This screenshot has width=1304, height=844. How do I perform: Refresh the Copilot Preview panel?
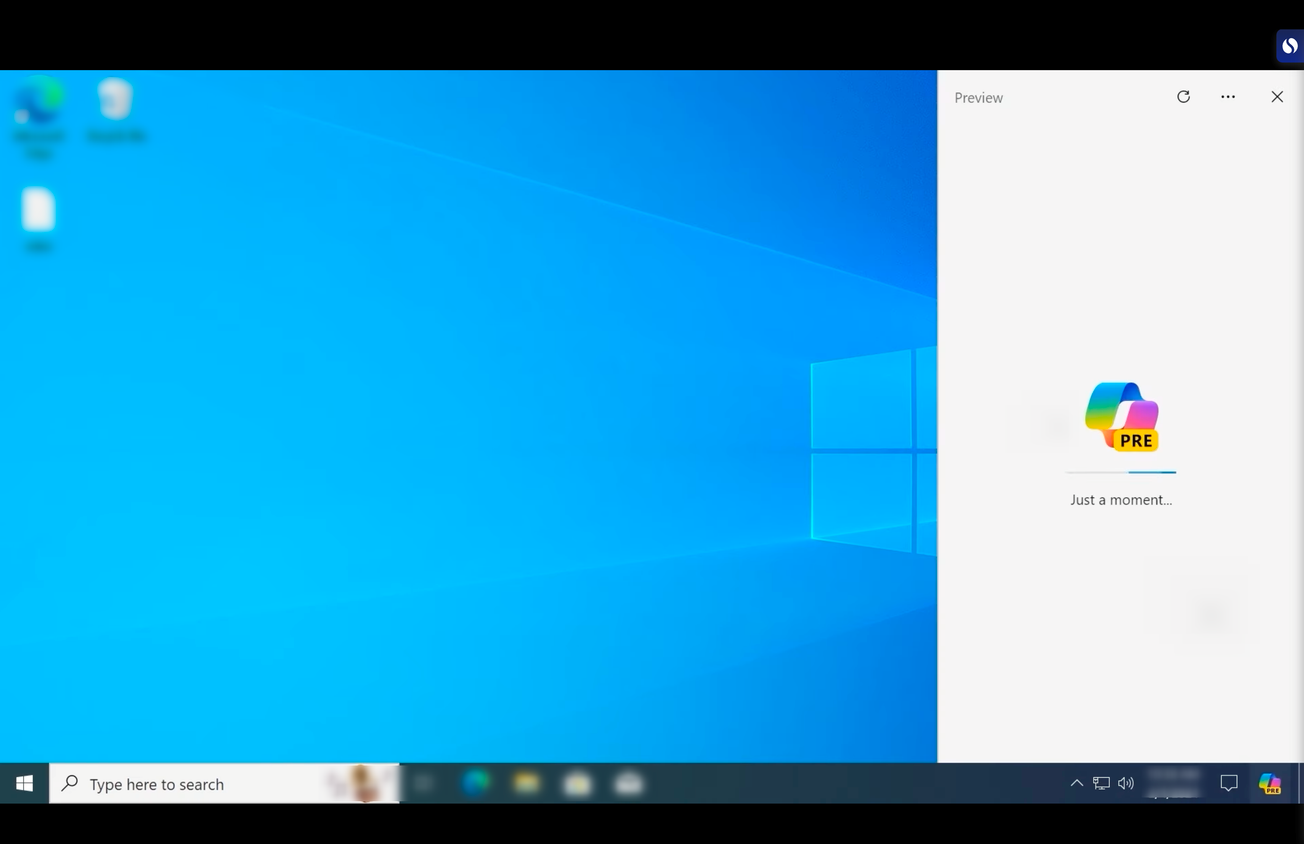click(x=1183, y=97)
